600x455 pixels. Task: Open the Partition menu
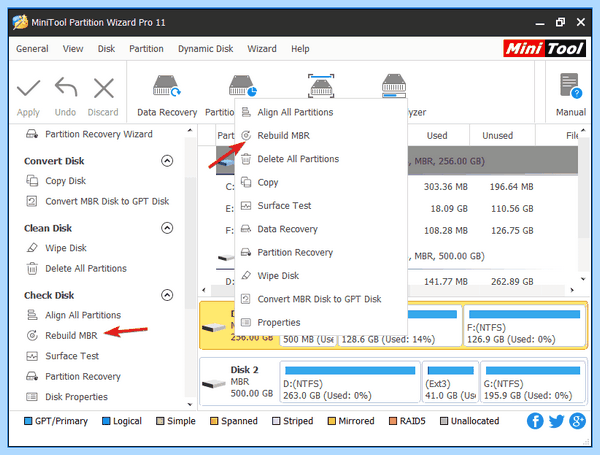coord(146,49)
